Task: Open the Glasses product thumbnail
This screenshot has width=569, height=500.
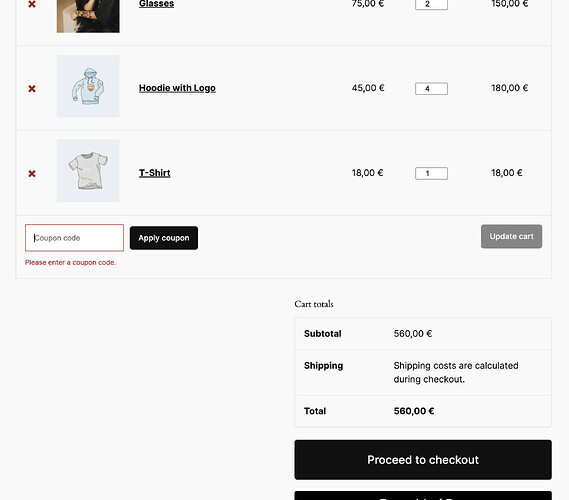Action: pos(88,16)
